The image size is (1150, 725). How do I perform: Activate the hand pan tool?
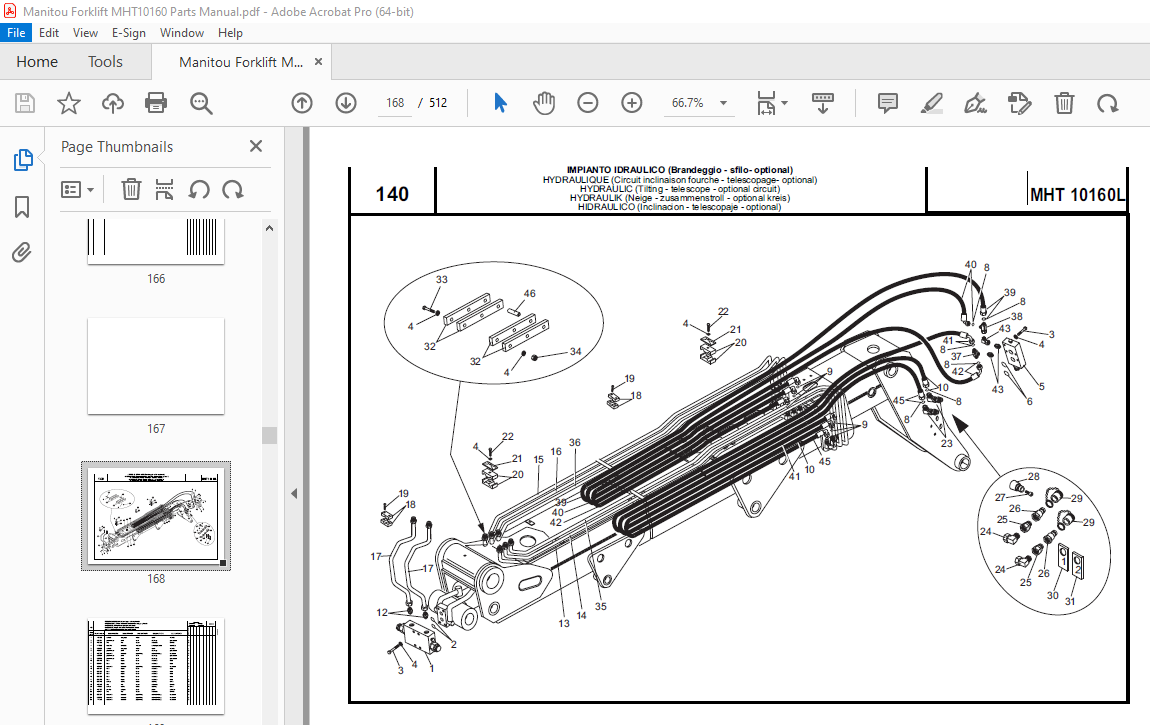pyautogui.click(x=544, y=103)
